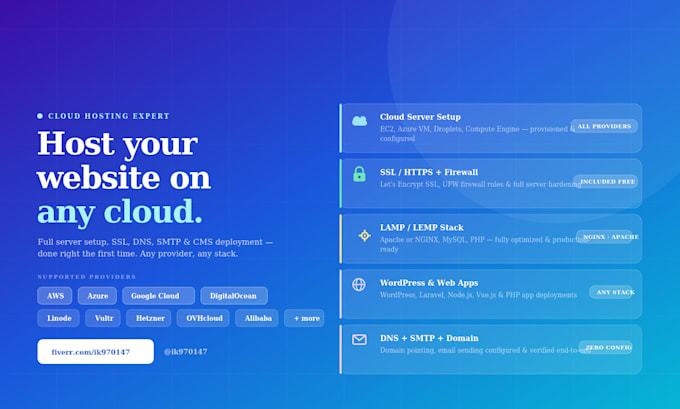Click the 'Let's Encrypt SSL, UFW firewall' description

[x=481, y=184]
